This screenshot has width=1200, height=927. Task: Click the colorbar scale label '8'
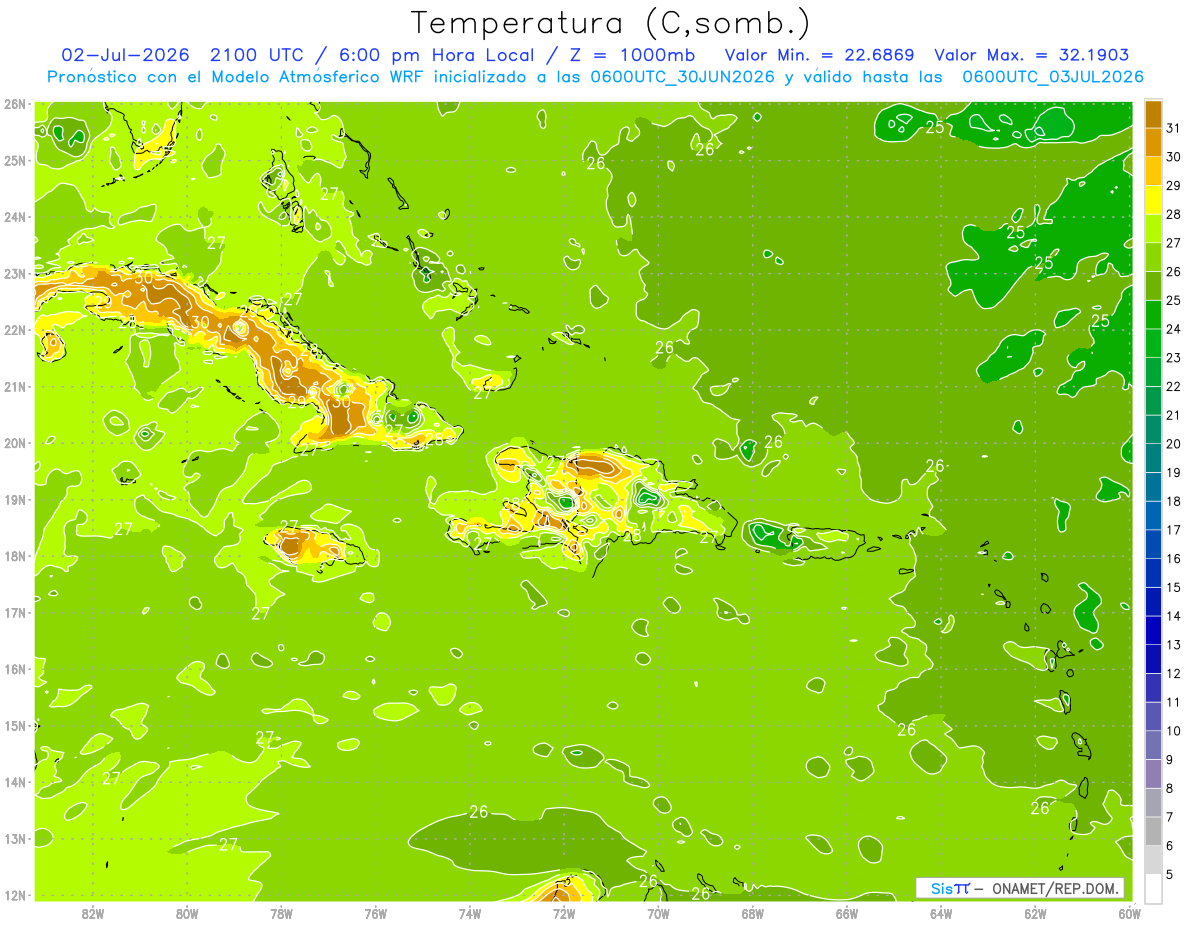point(1170,789)
